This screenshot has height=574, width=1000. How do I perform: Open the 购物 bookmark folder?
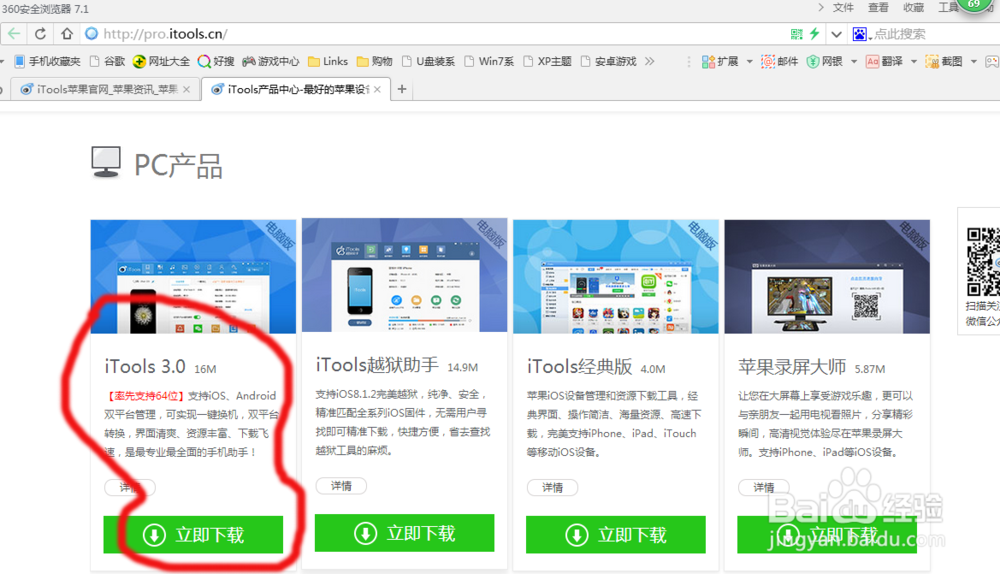[x=374, y=61]
